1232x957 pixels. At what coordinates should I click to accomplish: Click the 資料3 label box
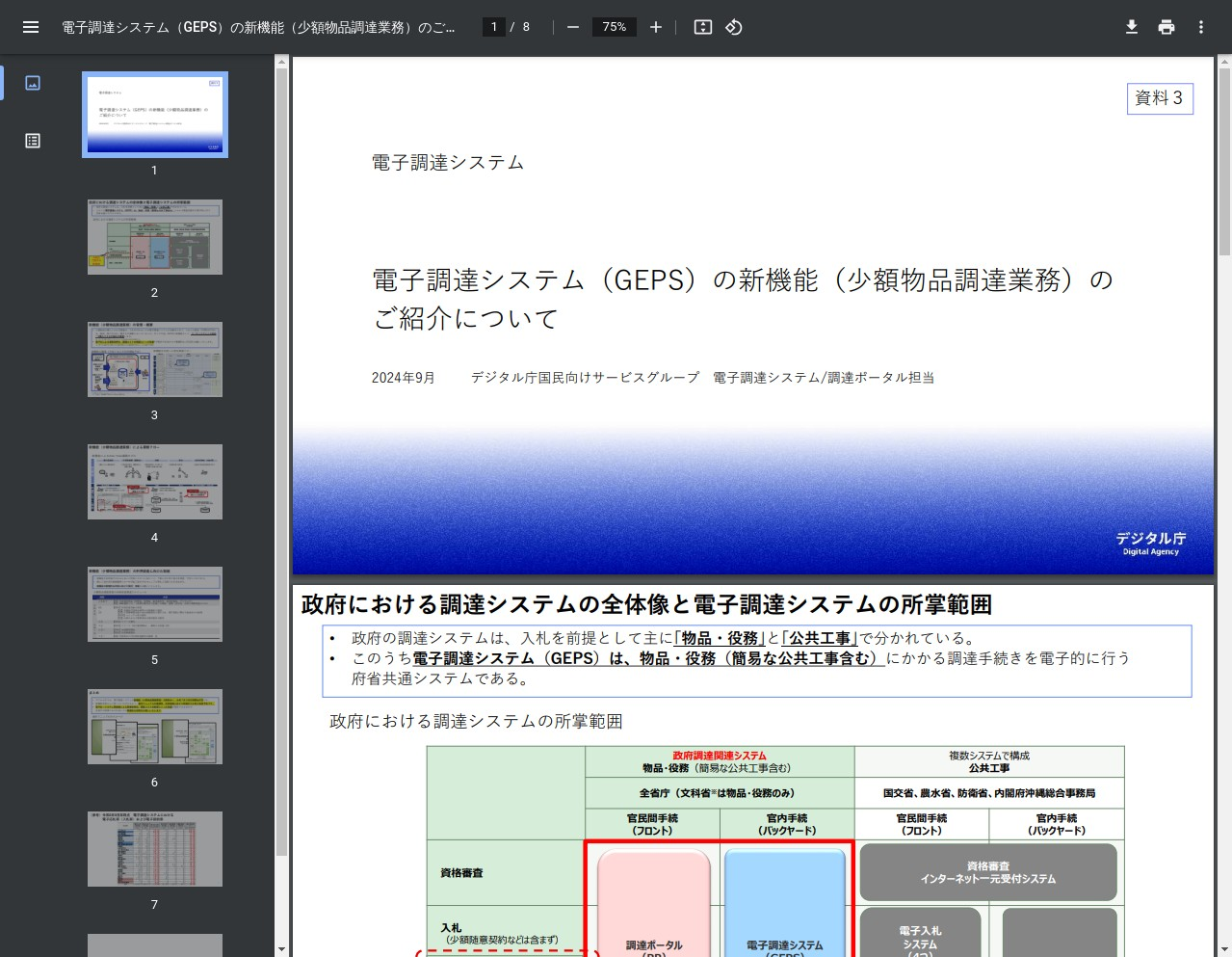(x=1160, y=98)
